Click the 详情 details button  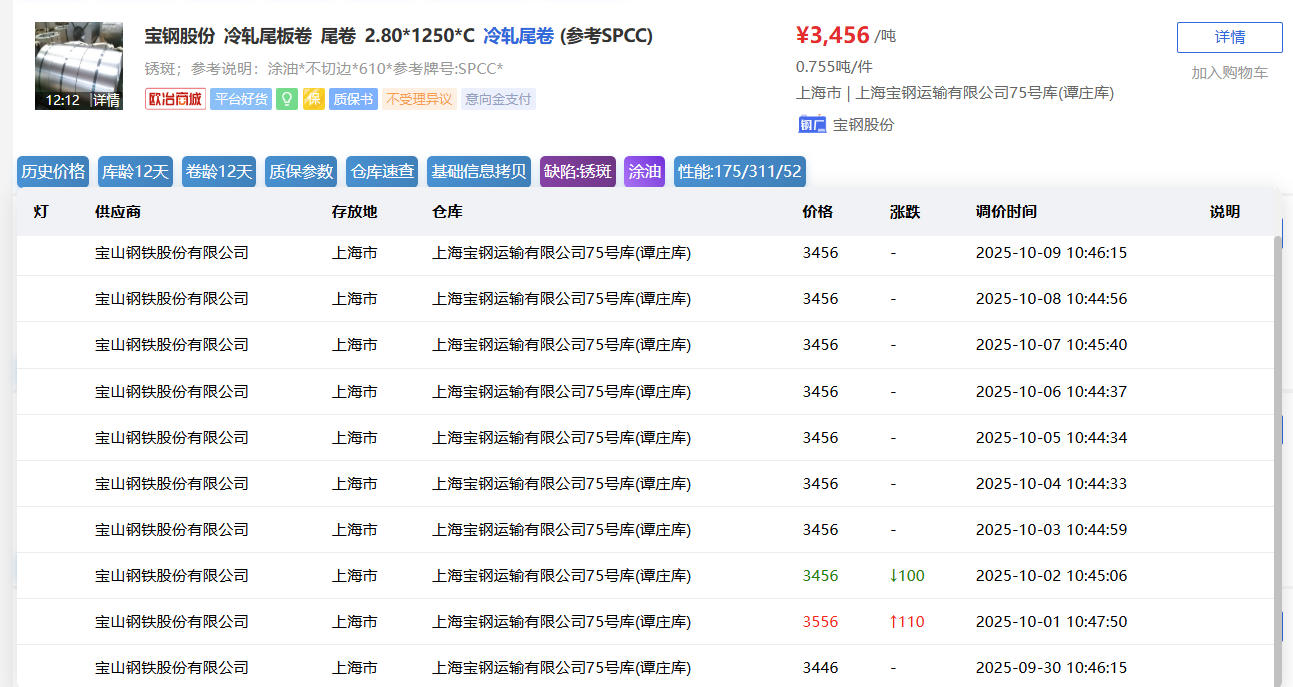(1229, 38)
